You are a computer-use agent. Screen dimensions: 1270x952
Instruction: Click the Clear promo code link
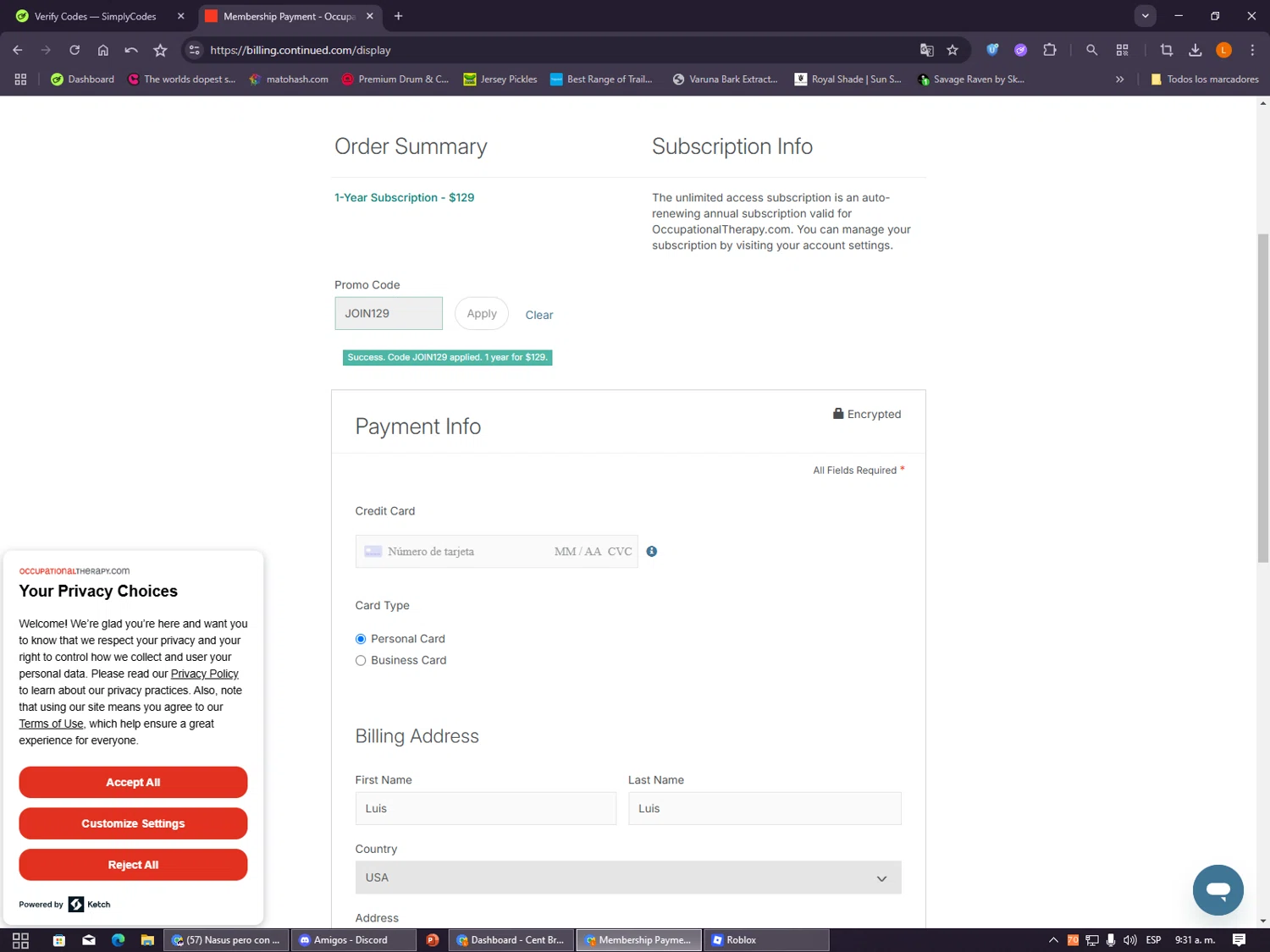point(539,315)
